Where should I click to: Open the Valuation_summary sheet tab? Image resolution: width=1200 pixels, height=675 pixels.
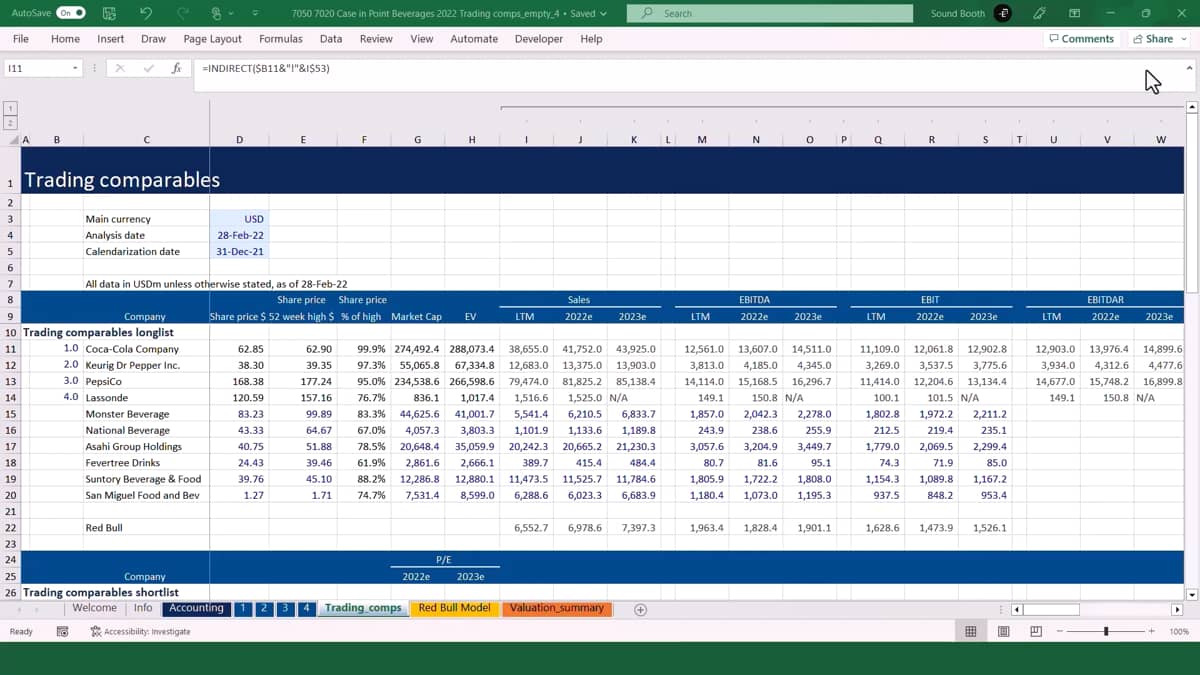coord(557,608)
